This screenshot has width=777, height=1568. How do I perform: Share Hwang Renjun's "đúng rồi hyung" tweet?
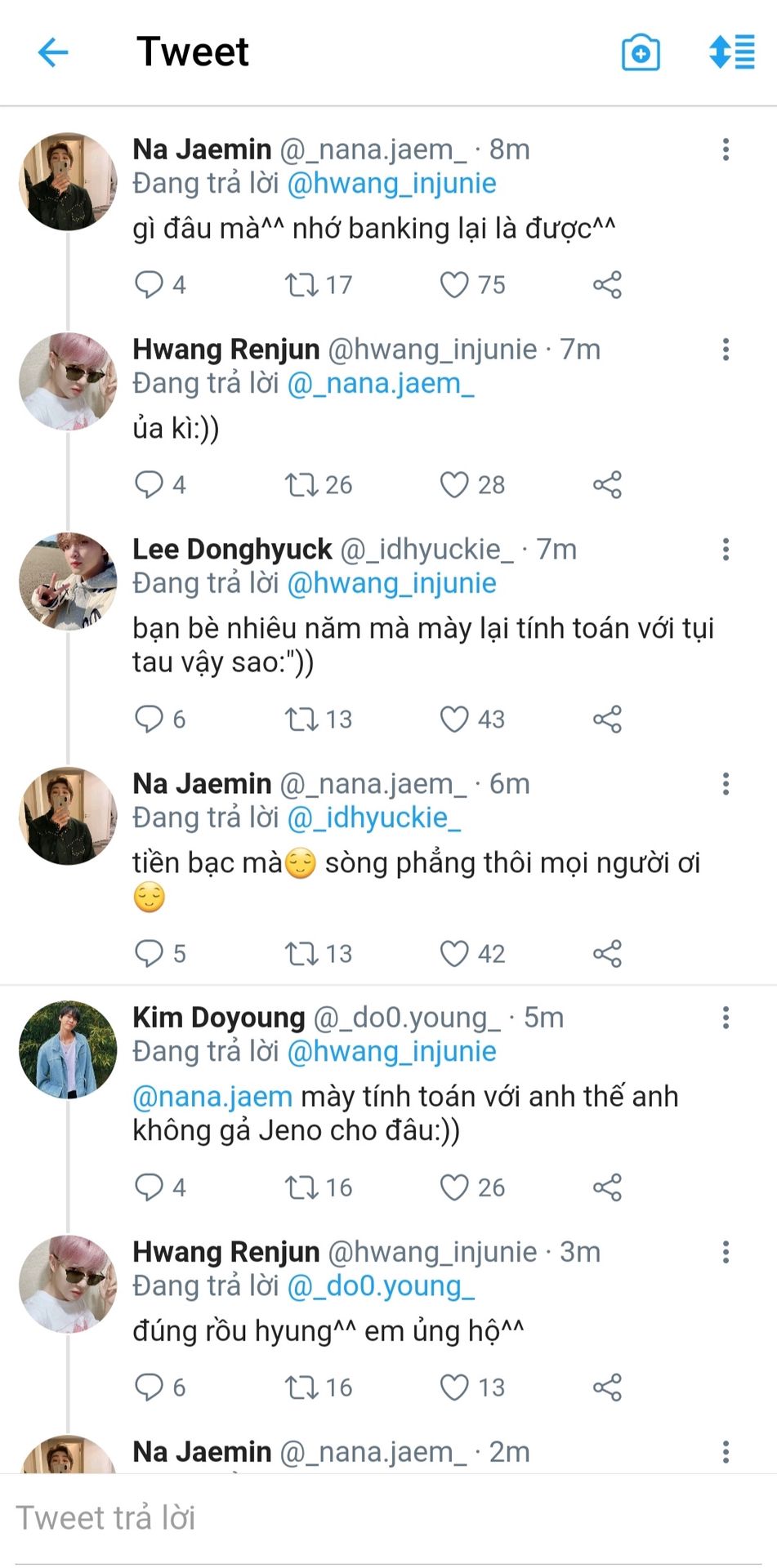tap(607, 1388)
